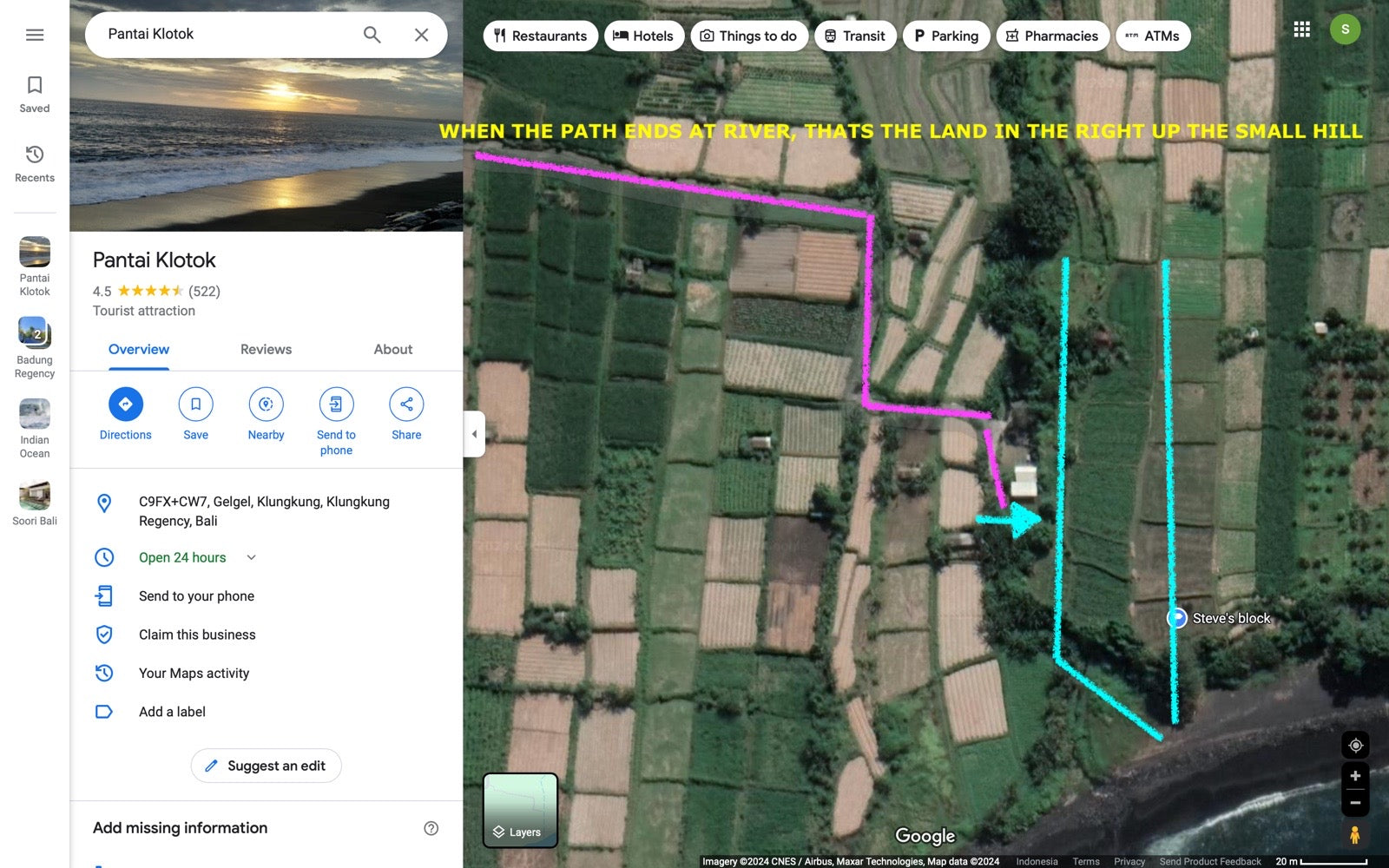1389x868 pixels.
Task: Collapse the side panel
Action: click(474, 434)
